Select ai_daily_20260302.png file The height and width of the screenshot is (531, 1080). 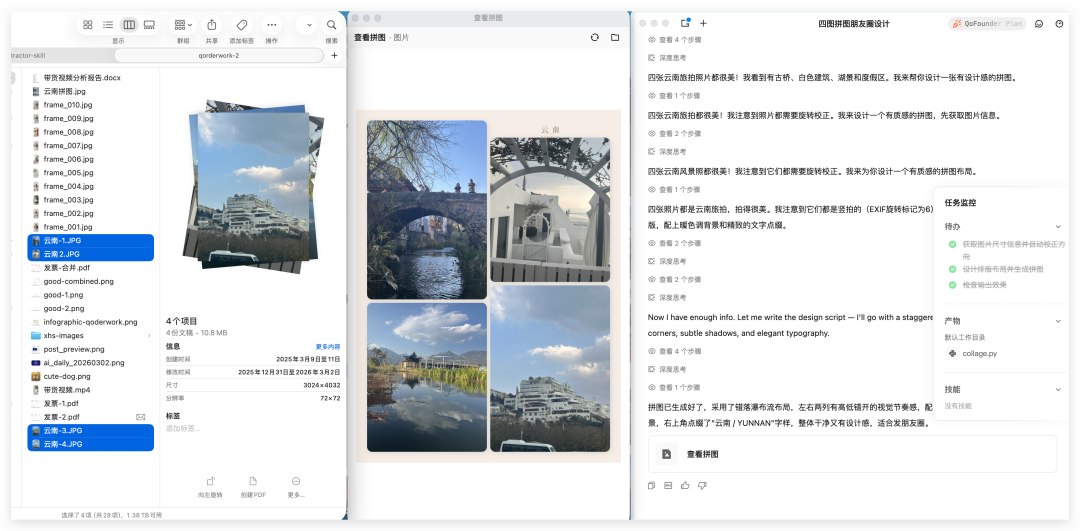(x=83, y=363)
